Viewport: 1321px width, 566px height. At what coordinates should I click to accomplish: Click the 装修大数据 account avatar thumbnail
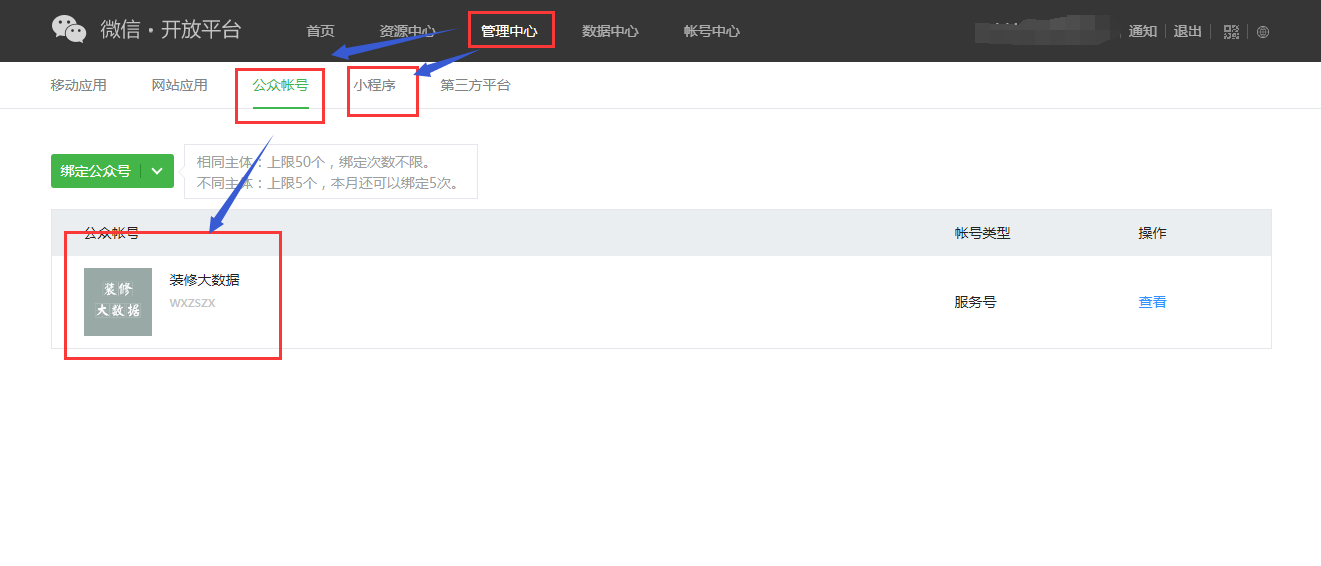118,302
